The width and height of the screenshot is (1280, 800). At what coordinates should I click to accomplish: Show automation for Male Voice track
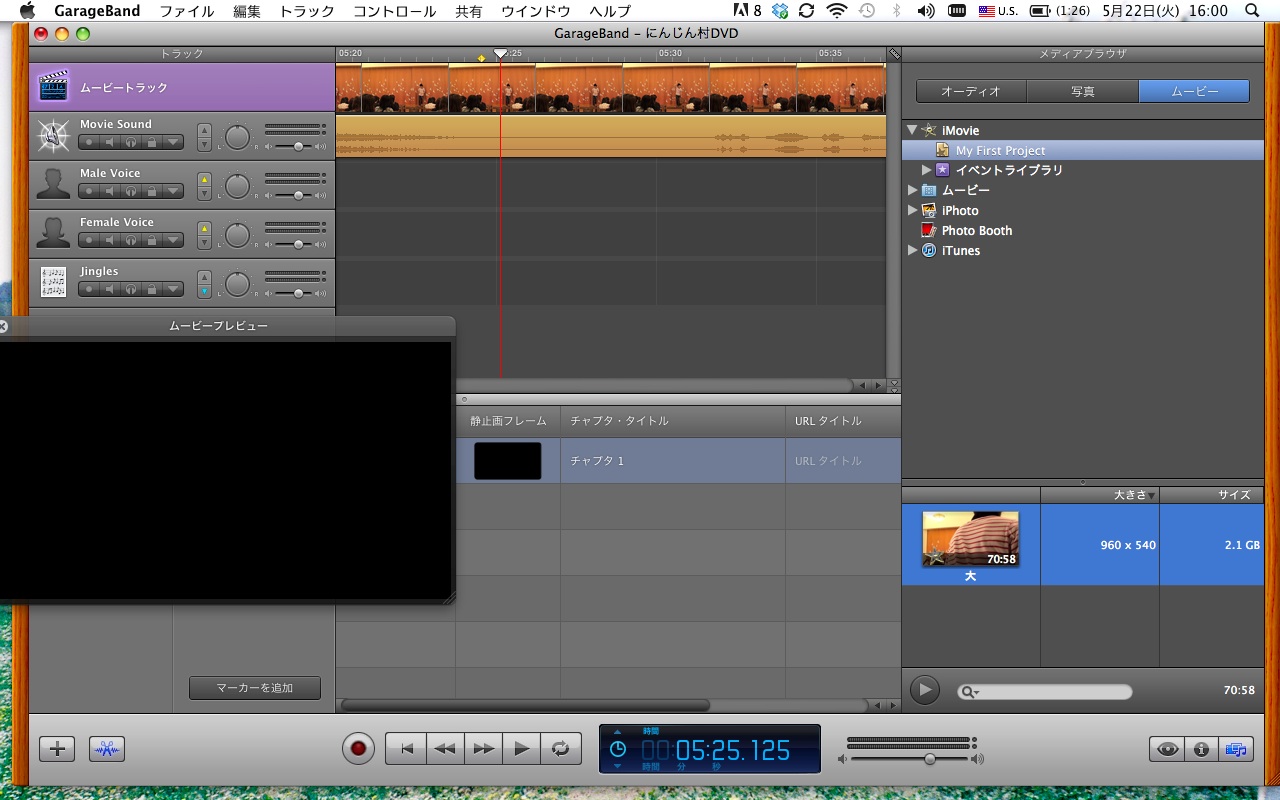(x=174, y=191)
